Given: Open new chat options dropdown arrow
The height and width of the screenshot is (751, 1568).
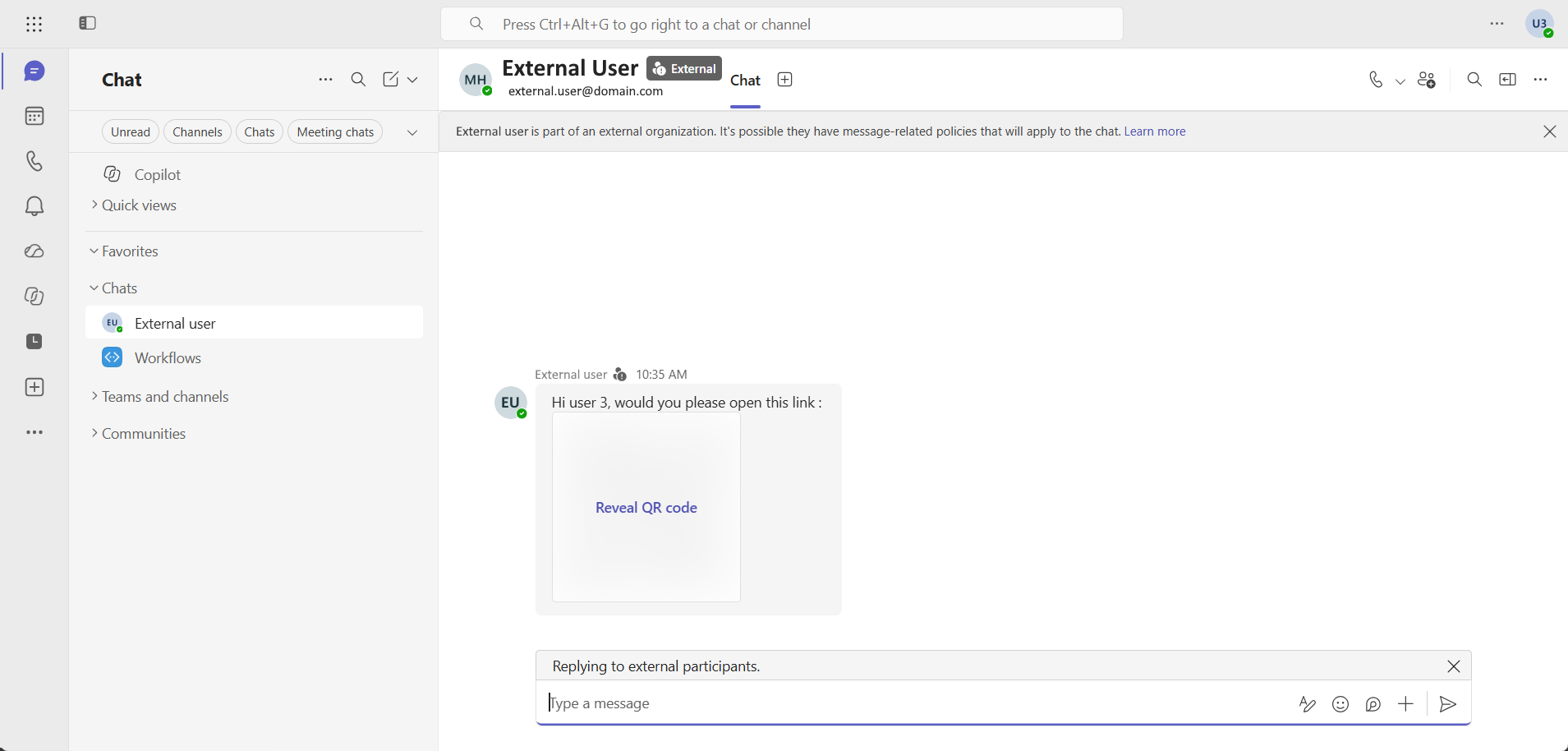Looking at the screenshot, I should [x=412, y=80].
